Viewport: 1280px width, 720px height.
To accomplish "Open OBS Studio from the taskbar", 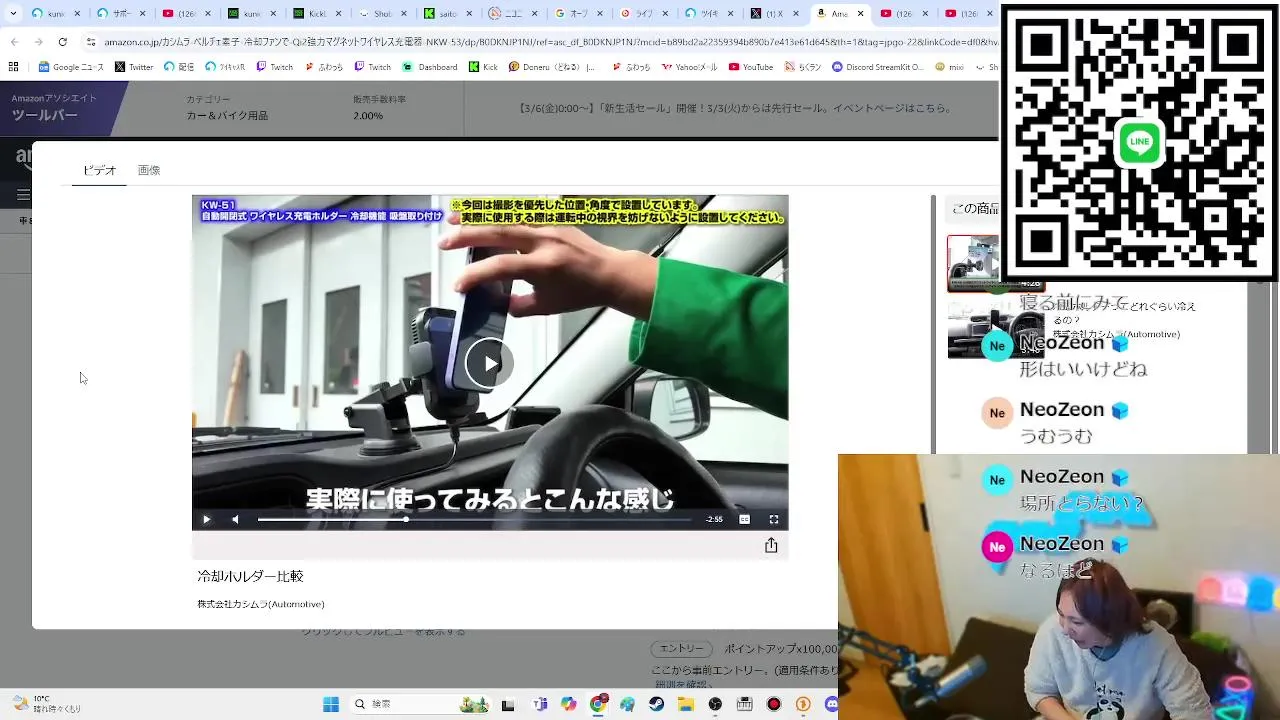I will (x=715, y=704).
